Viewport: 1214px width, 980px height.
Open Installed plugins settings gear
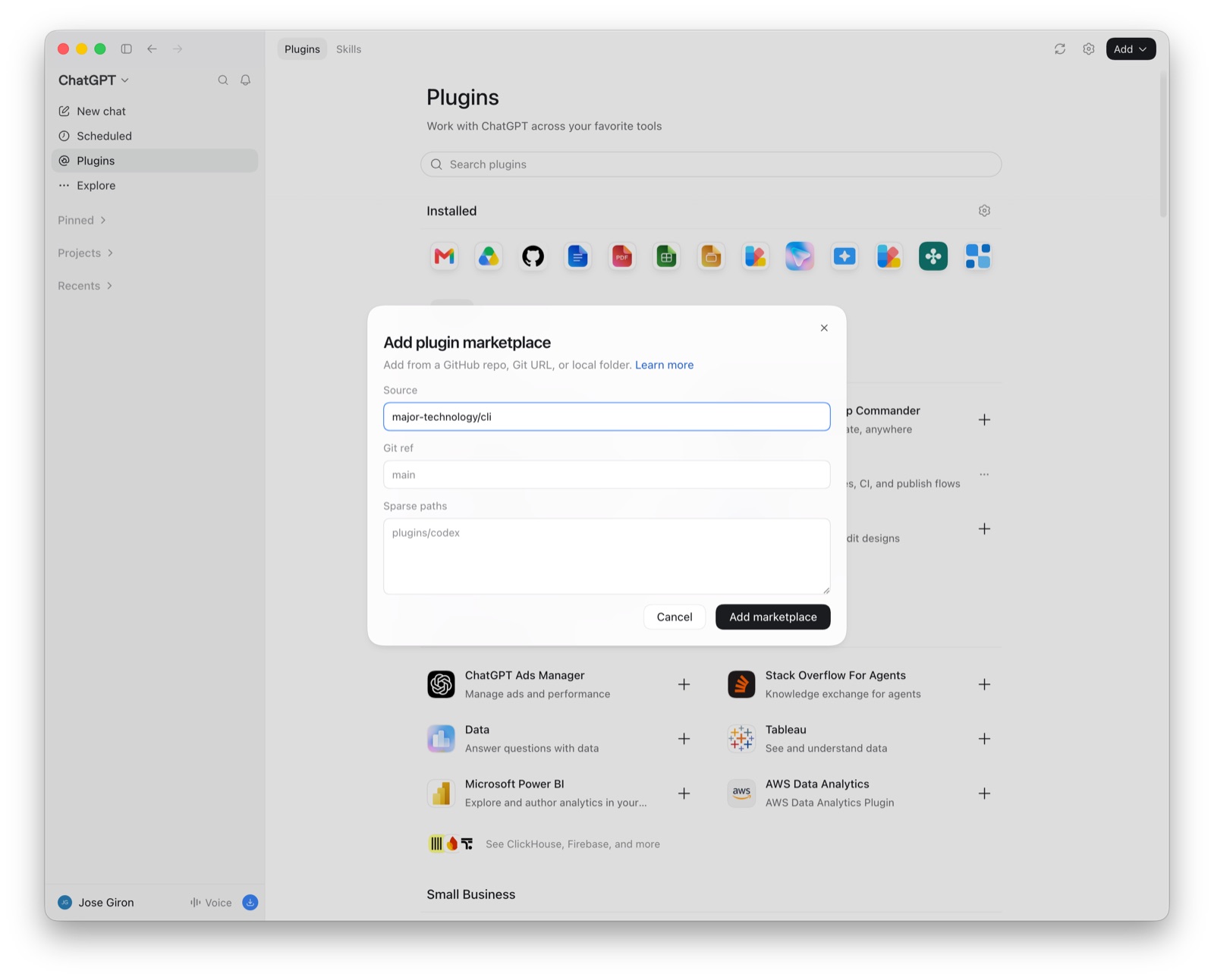[984, 211]
